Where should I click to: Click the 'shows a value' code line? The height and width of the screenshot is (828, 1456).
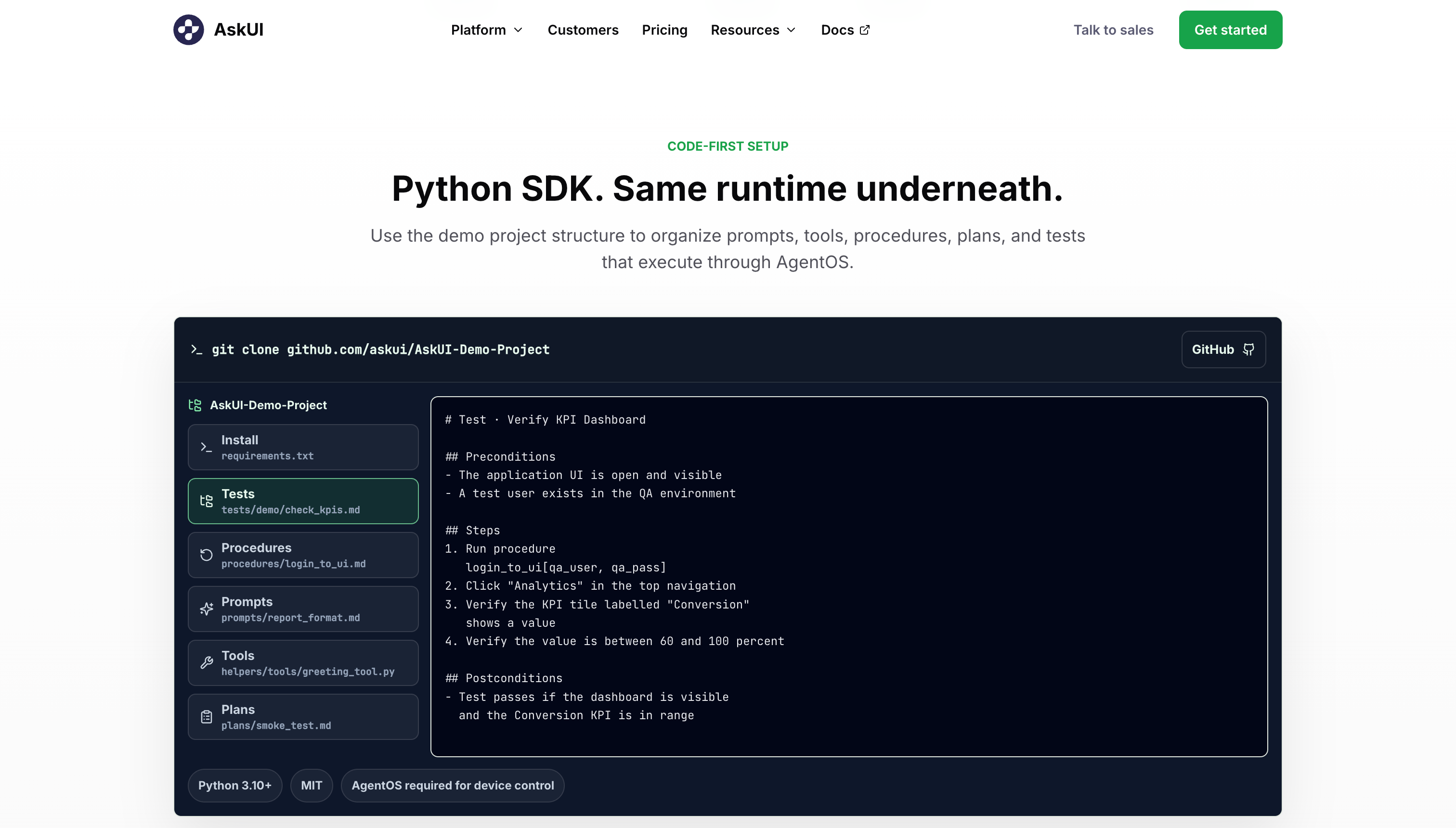click(x=511, y=623)
